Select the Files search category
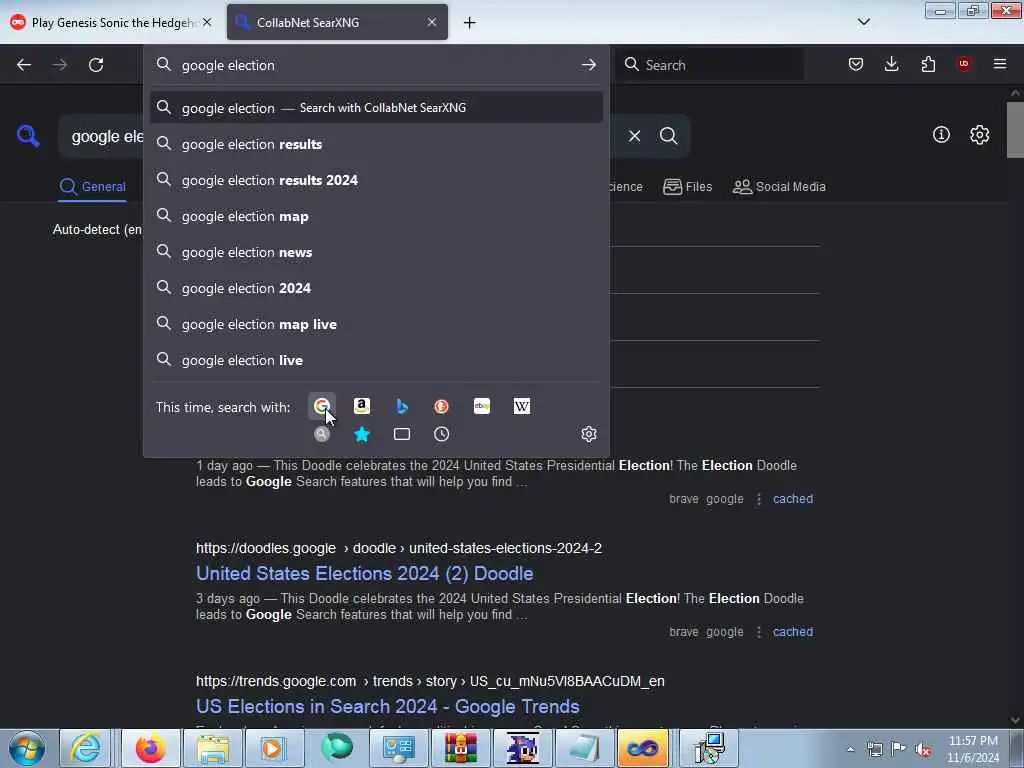 point(688,187)
